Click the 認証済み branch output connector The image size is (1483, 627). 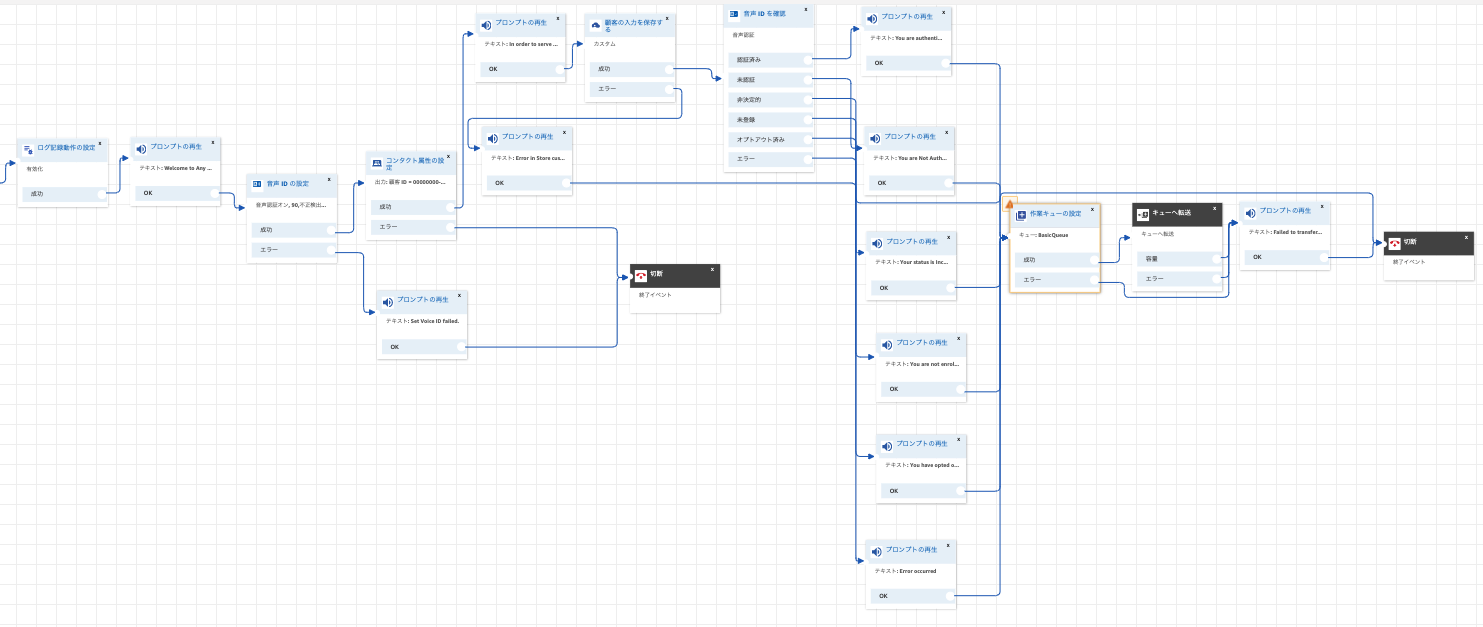[x=805, y=60]
